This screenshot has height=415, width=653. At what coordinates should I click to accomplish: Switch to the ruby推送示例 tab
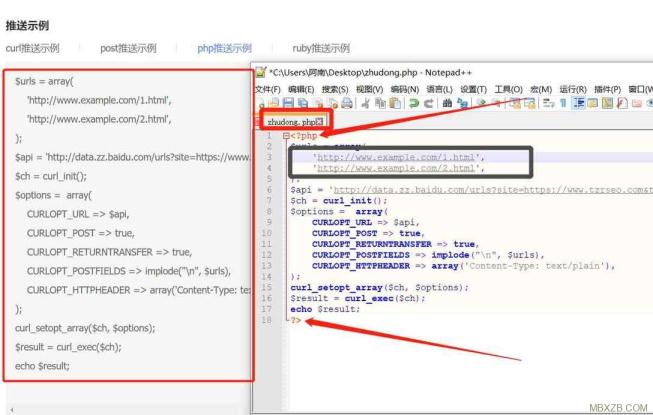point(321,48)
